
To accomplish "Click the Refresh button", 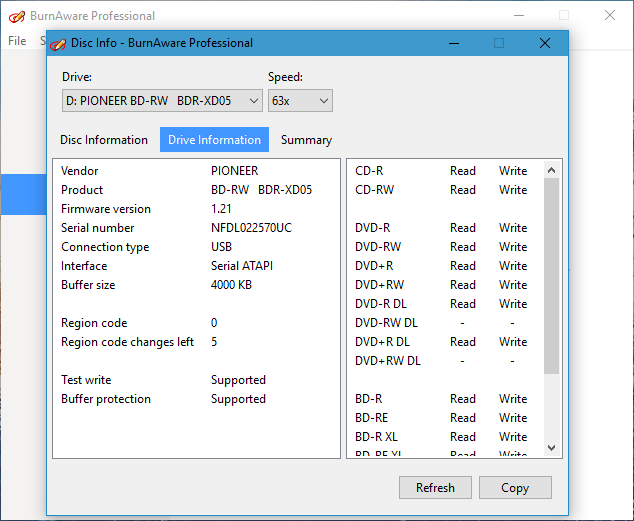I will click(435, 487).
